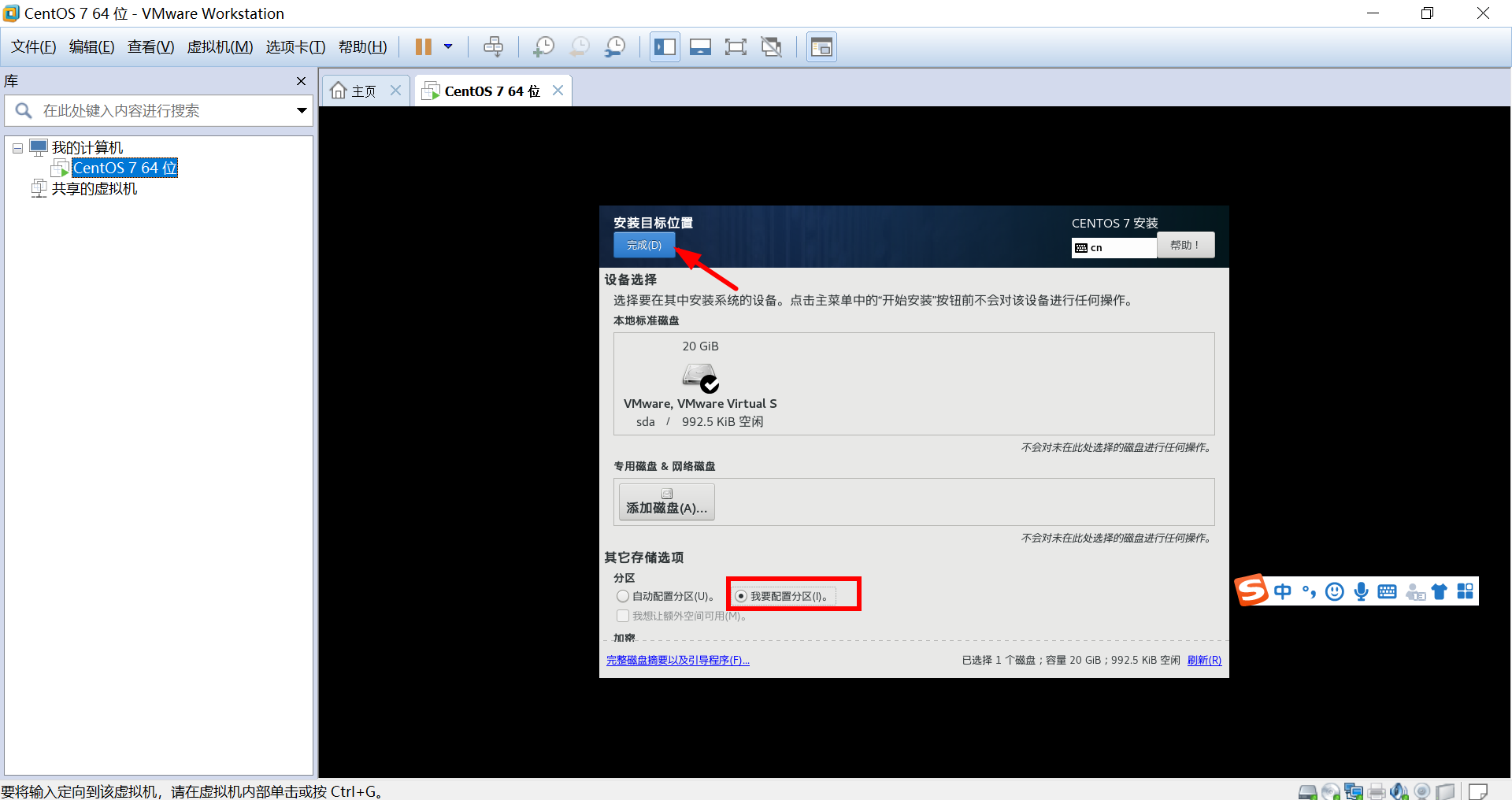Viewport: 1512px width, 800px height.
Task: Collapse the 我的计算机 tree node
Action: click(17, 148)
